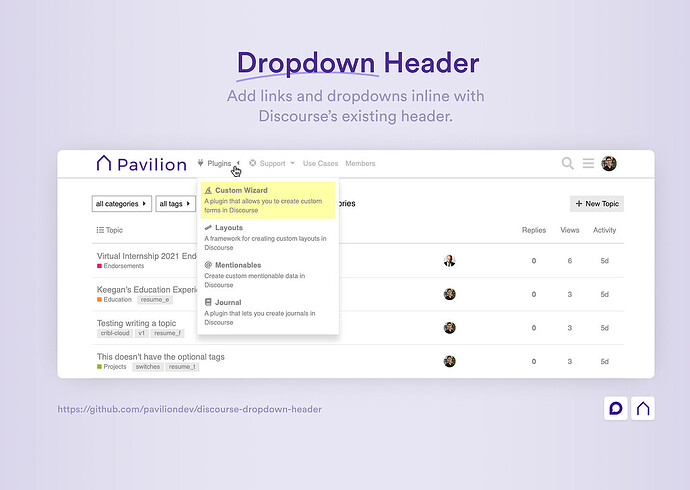Screen dimensions: 690x490
Task: Expand the Plugins header dropdown
Action: pos(219,163)
